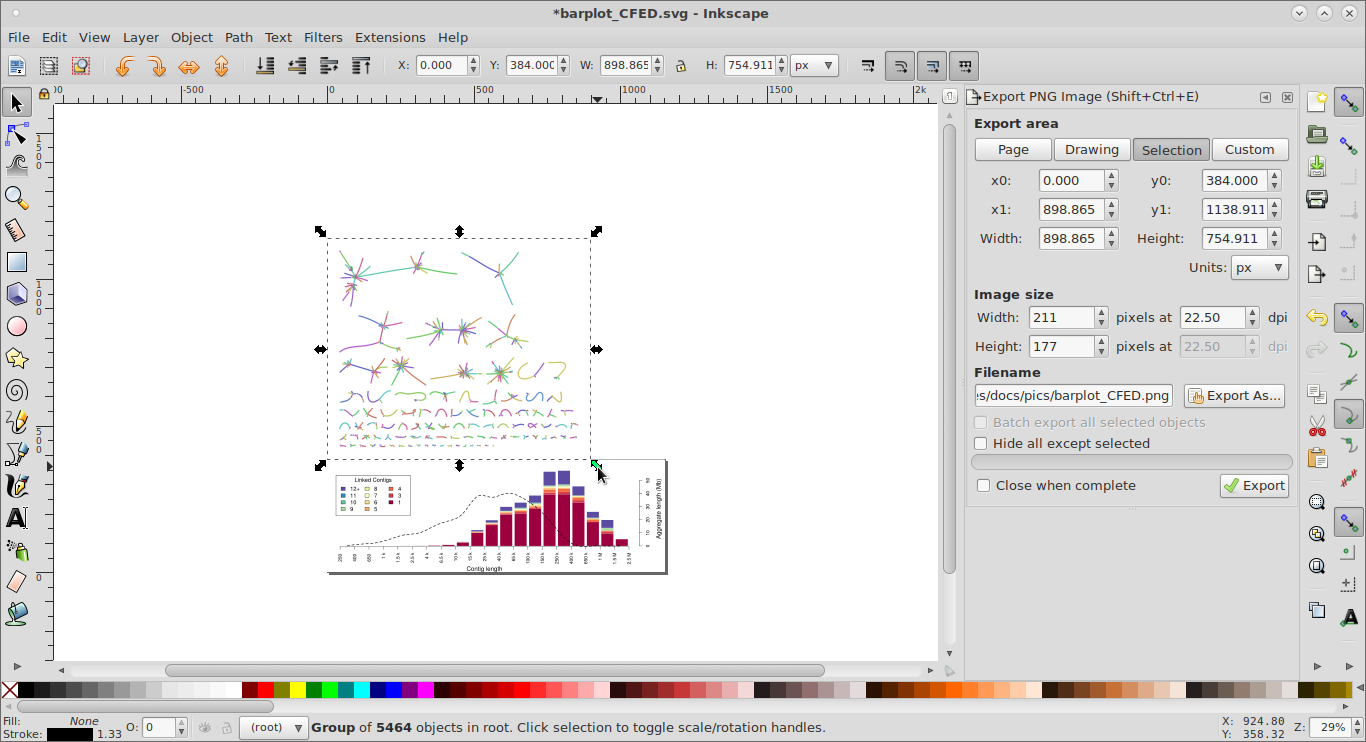This screenshot has height=742, width=1366.
Task: Open the Path menu
Action: click(x=239, y=37)
